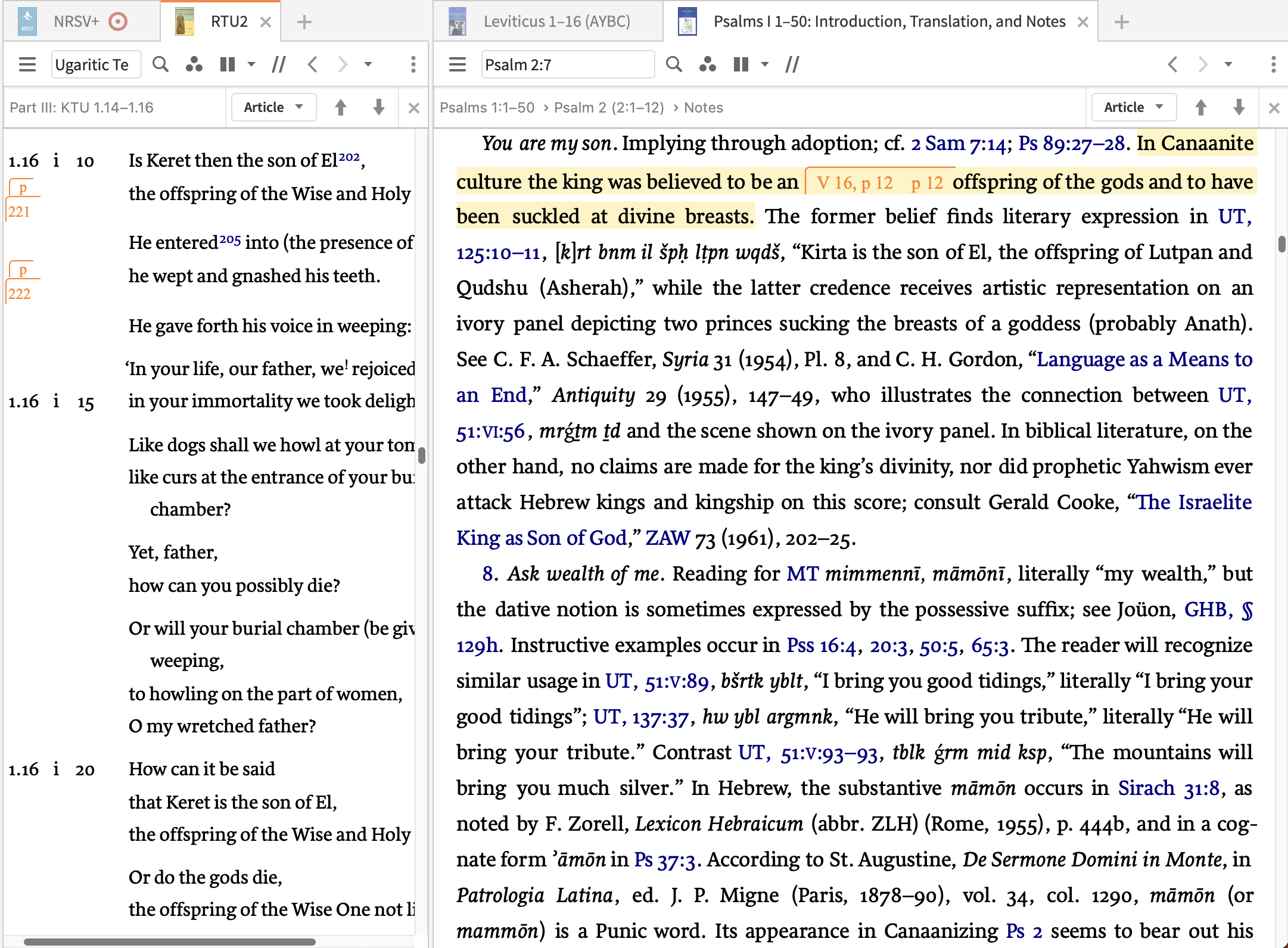Open visual filters in left panel
1288x948 pixels.
pos(194,64)
